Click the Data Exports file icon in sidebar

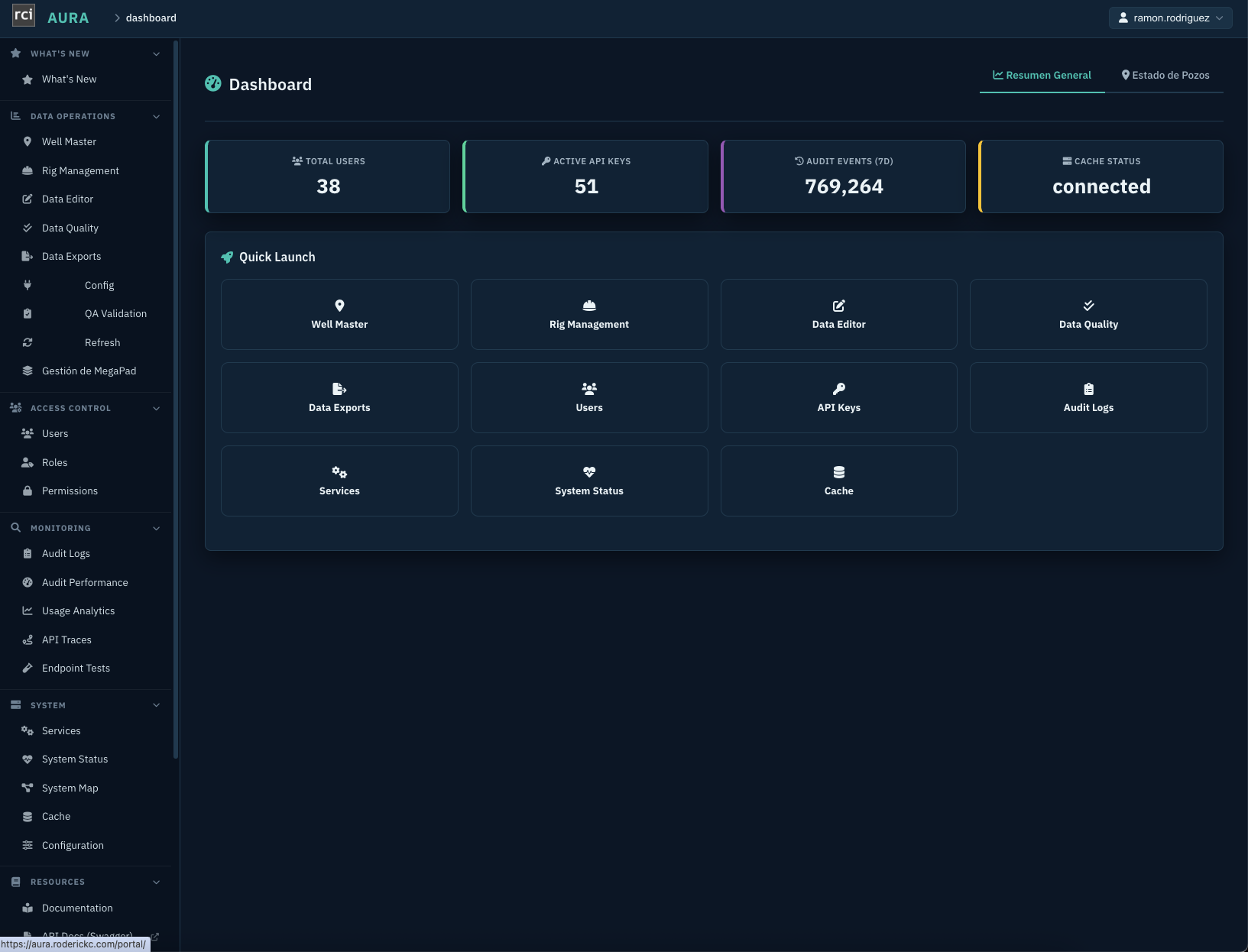[x=28, y=257]
